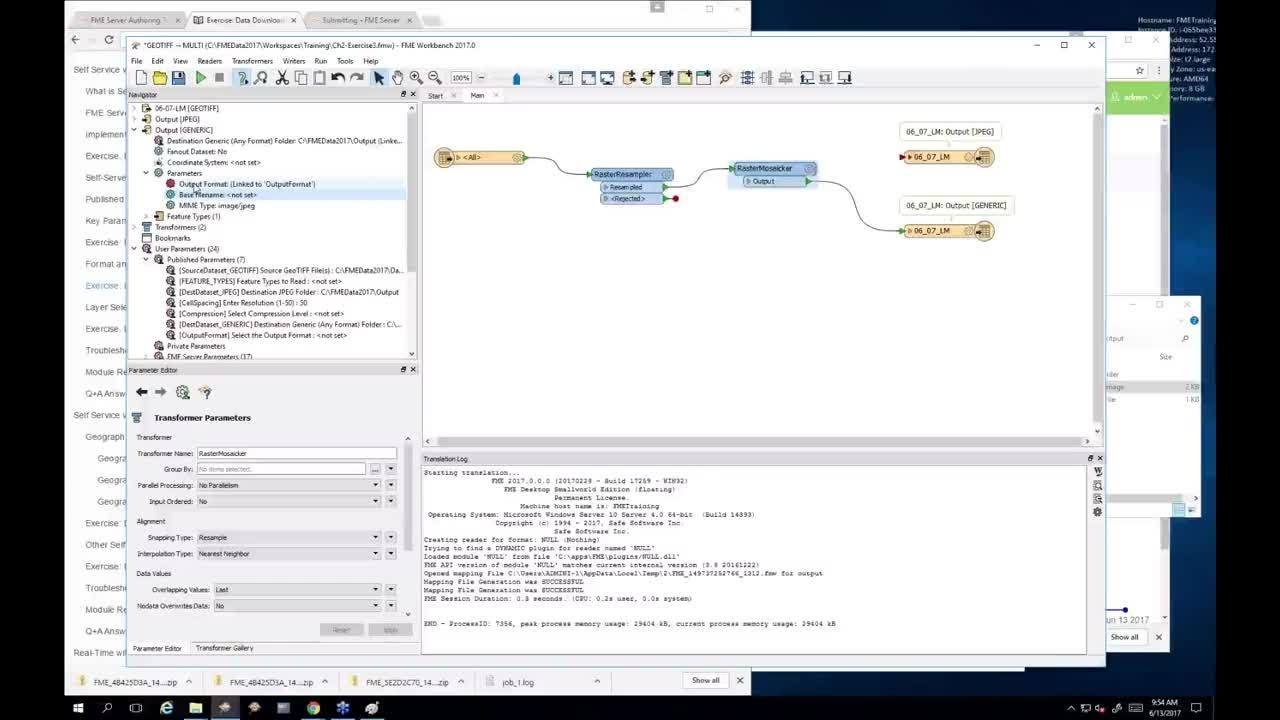Select the RasterResampler transformer on canvas
Image resolution: width=1280 pixels, height=720 pixels.
coord(632,174)
